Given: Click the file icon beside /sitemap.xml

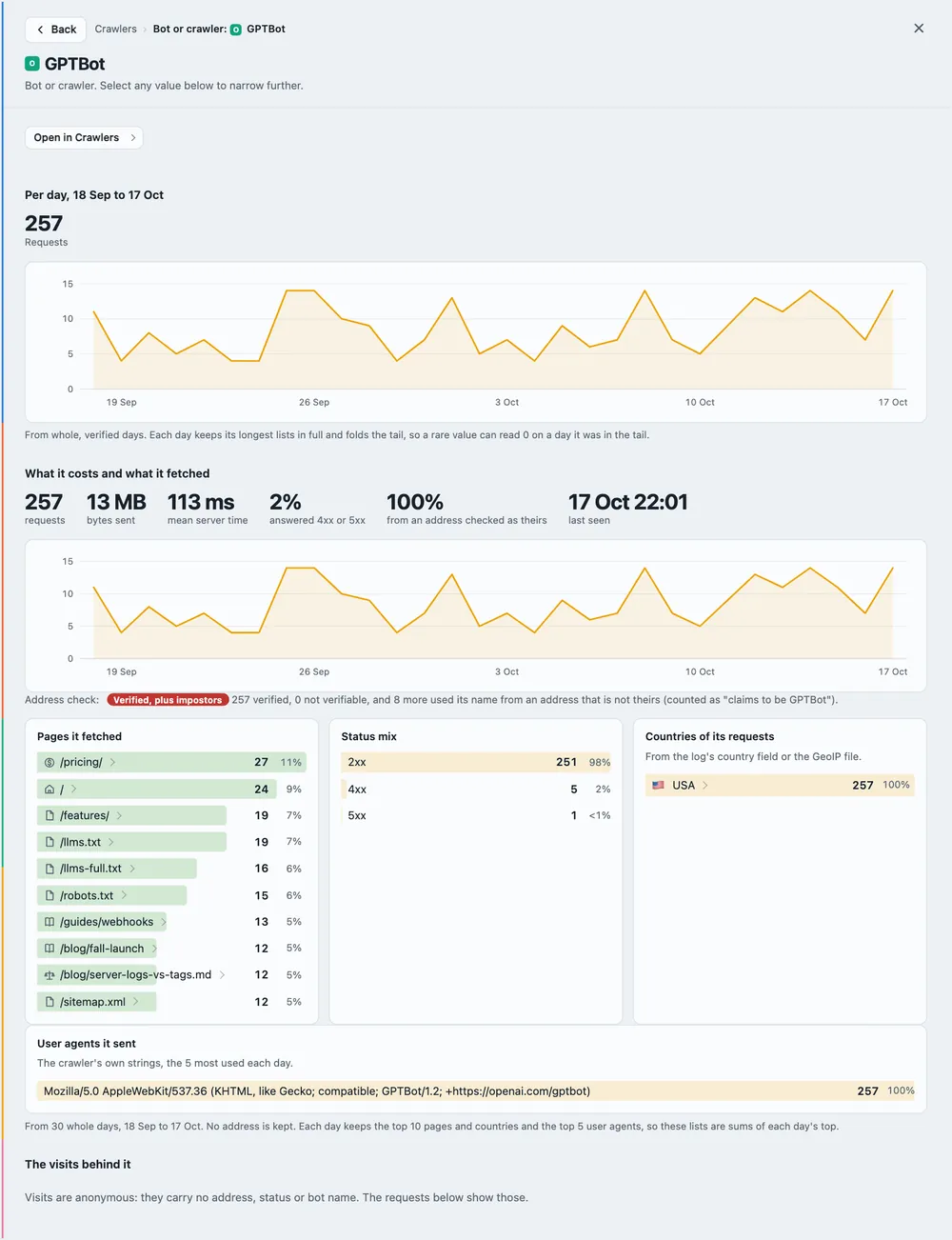Looking at the screenshot, I should (x=50, y=1002).
